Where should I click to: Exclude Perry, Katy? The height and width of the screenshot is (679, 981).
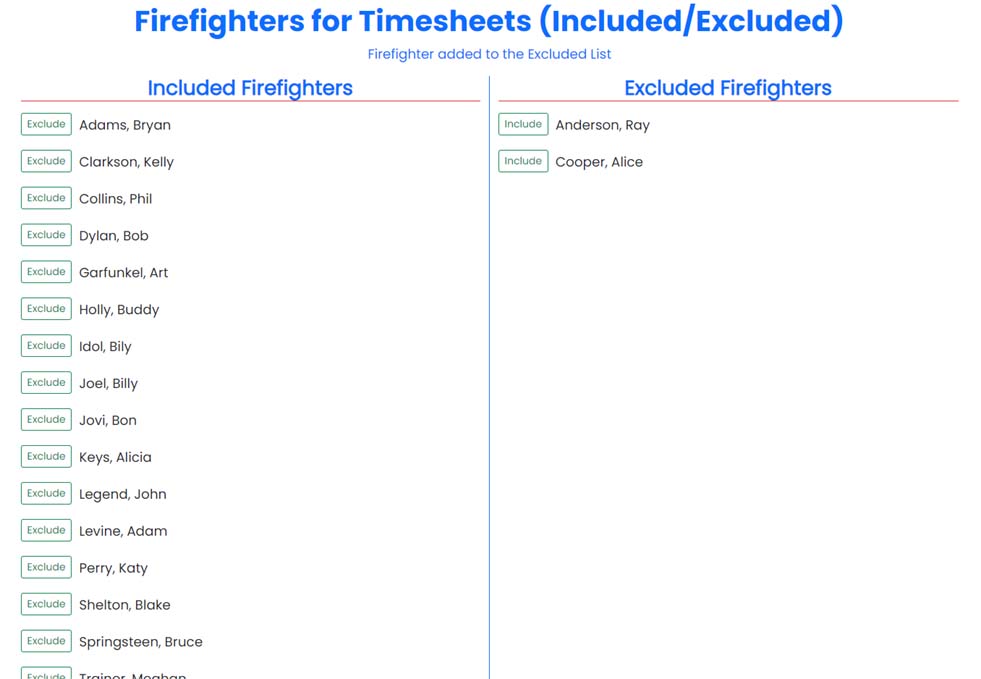[x=45, y=567]
